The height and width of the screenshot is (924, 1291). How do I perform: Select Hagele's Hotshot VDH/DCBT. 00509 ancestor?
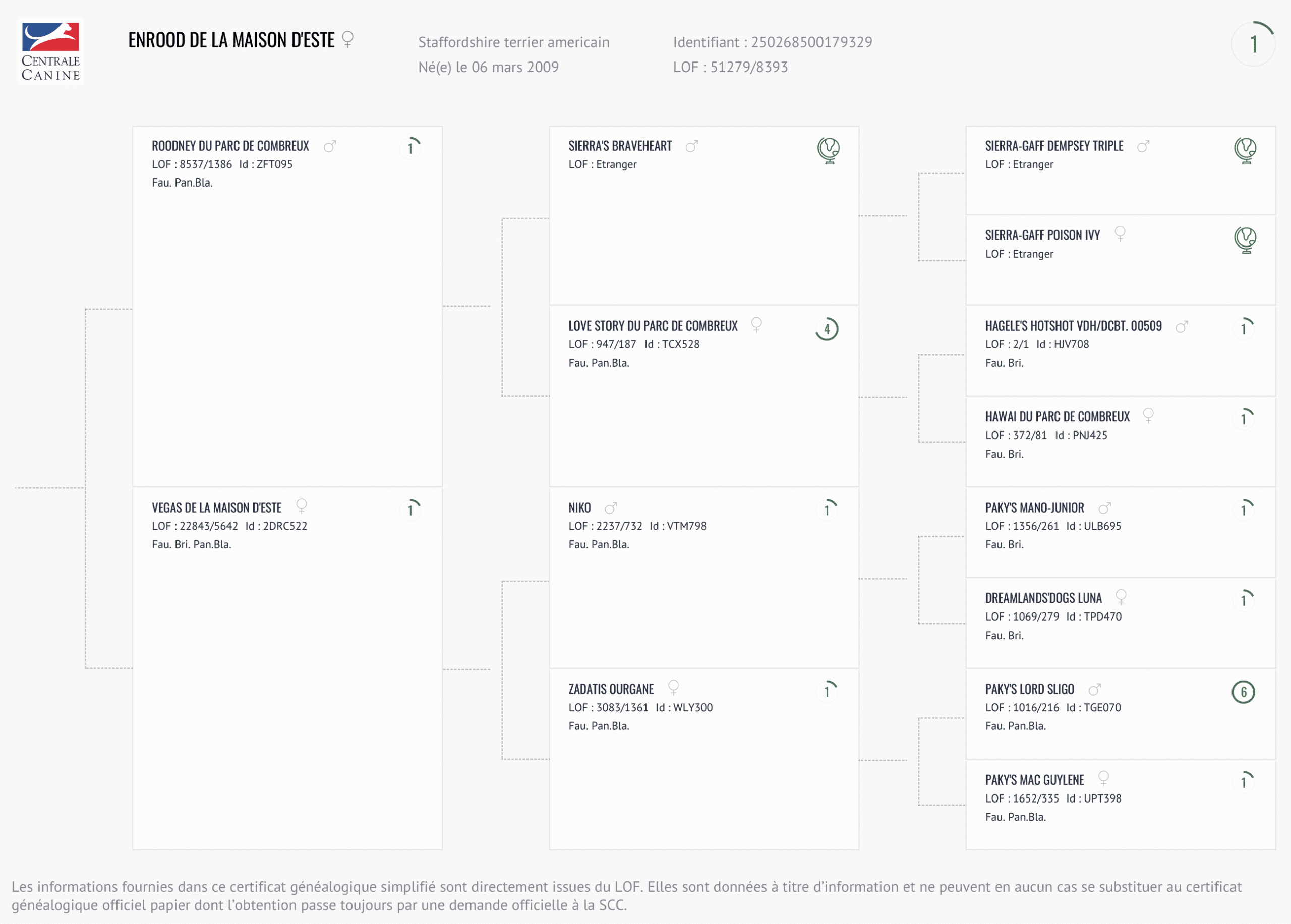(x=1073, y=326)
